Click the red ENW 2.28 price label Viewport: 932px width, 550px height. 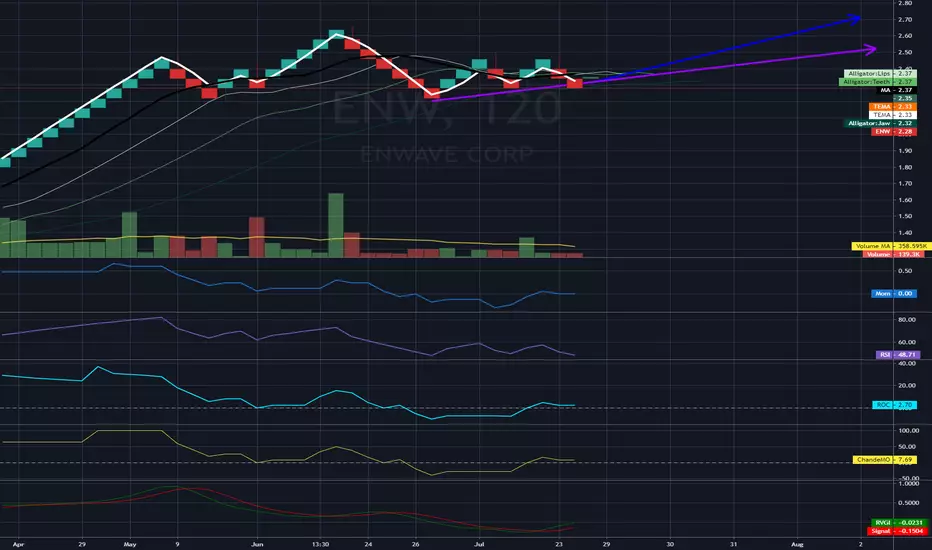click(x=893, y=131)
